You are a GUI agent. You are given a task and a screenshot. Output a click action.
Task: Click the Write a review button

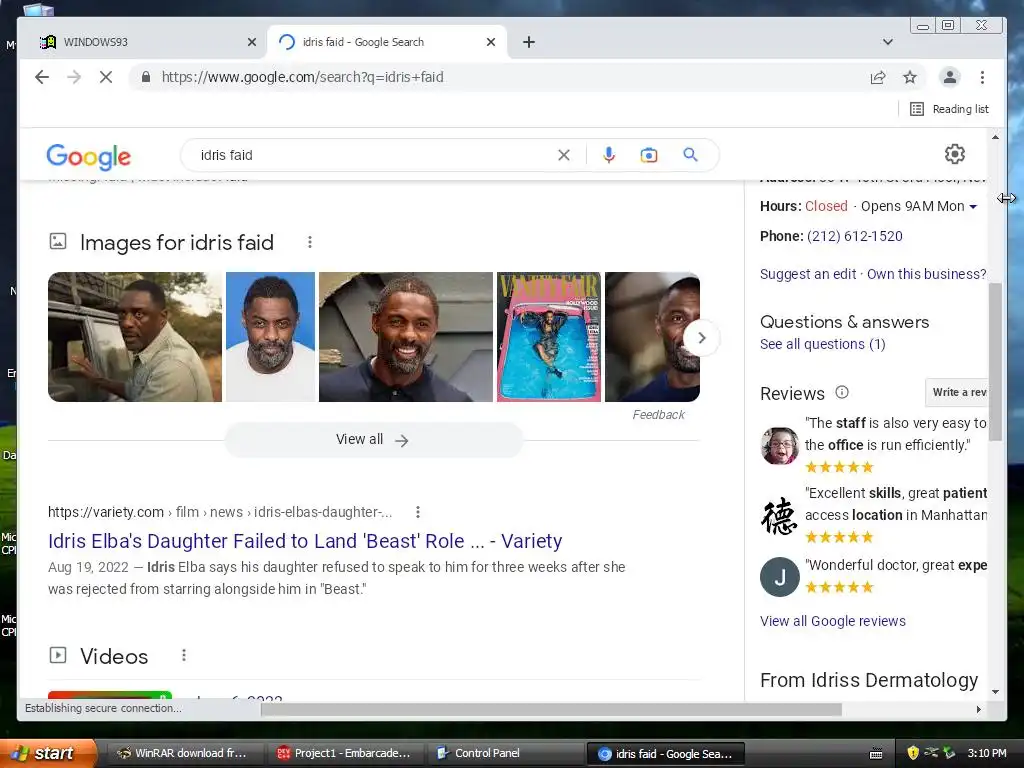pos(957,392)
